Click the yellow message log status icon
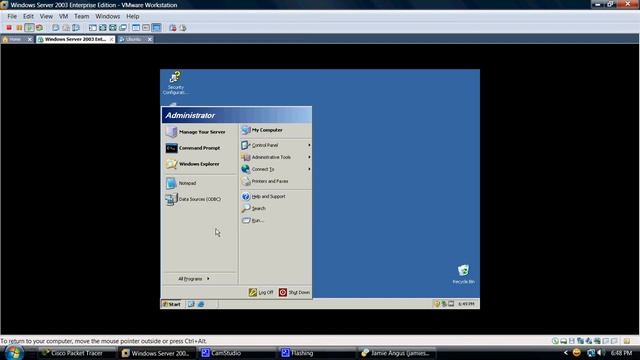 pos(627,341)
